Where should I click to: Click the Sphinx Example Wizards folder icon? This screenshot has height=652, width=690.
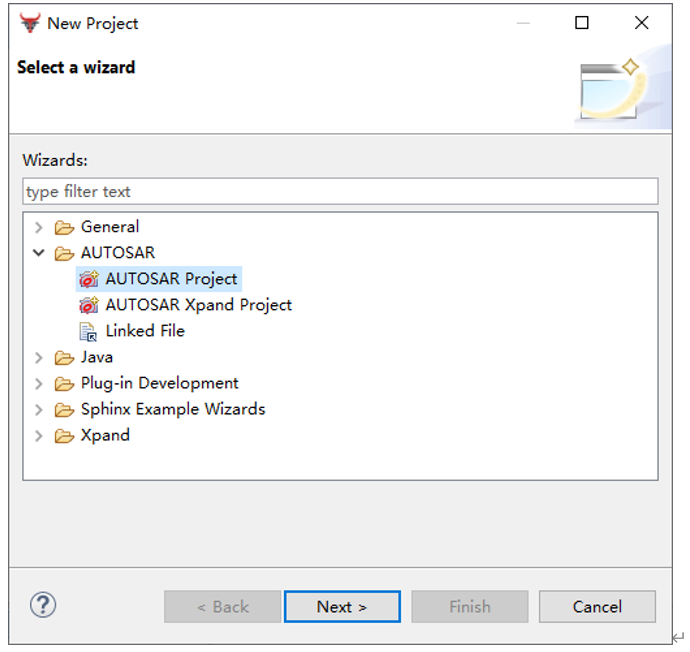point(64,410)
